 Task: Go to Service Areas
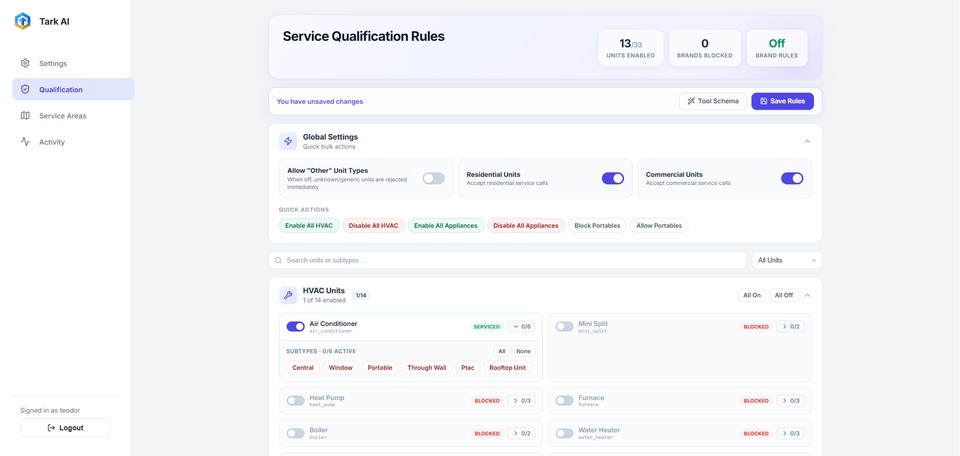[73, 116]
